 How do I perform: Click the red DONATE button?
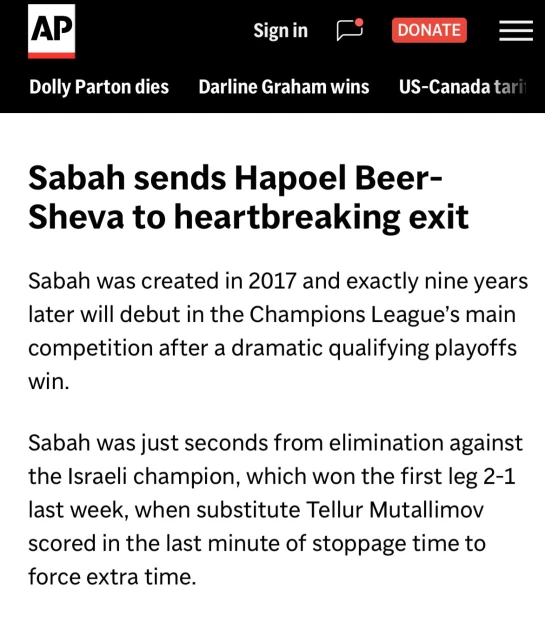[x=429, y=30]
